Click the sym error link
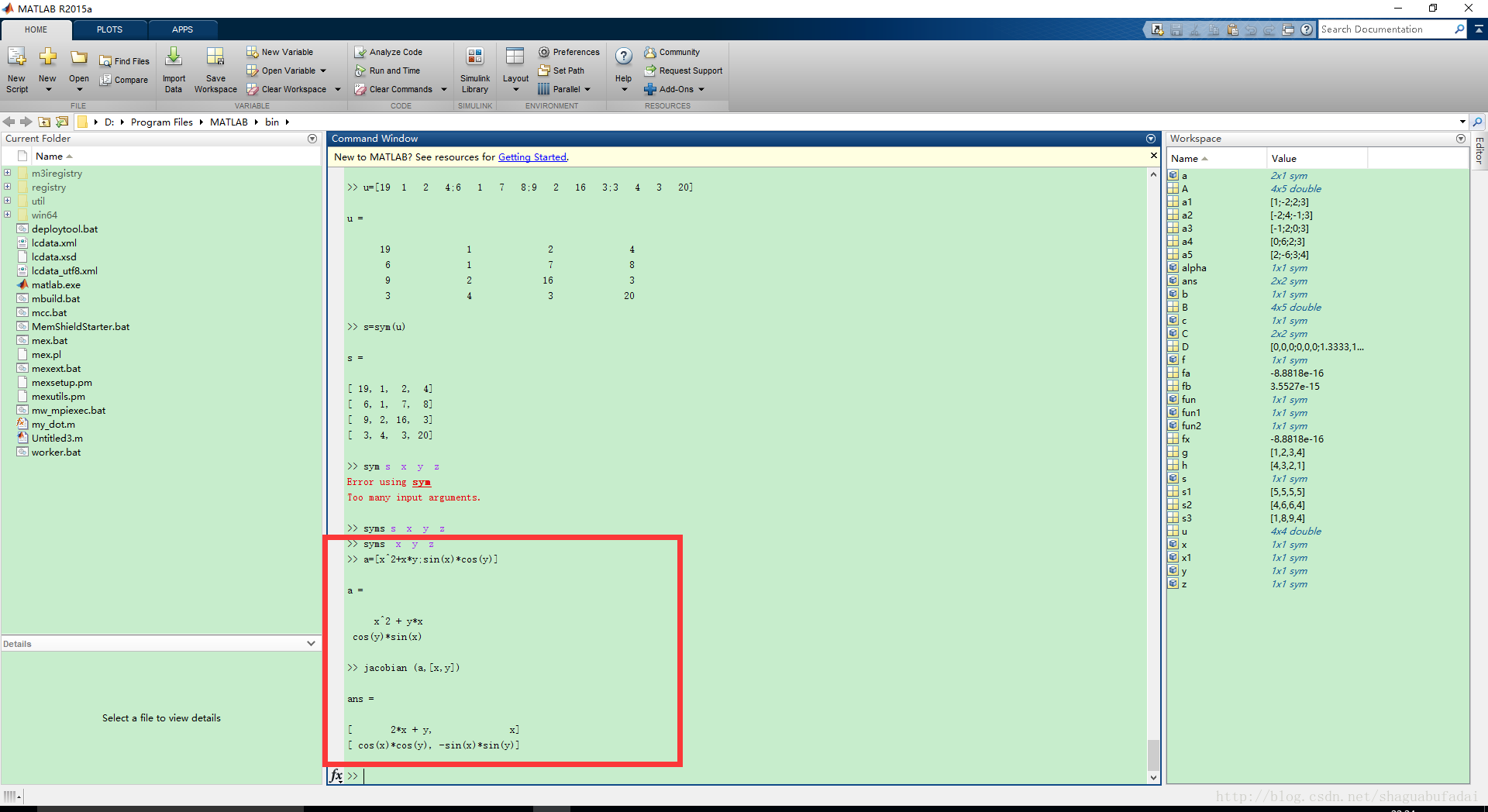This screenshot has width=1488, height=812. pos(421,482)
